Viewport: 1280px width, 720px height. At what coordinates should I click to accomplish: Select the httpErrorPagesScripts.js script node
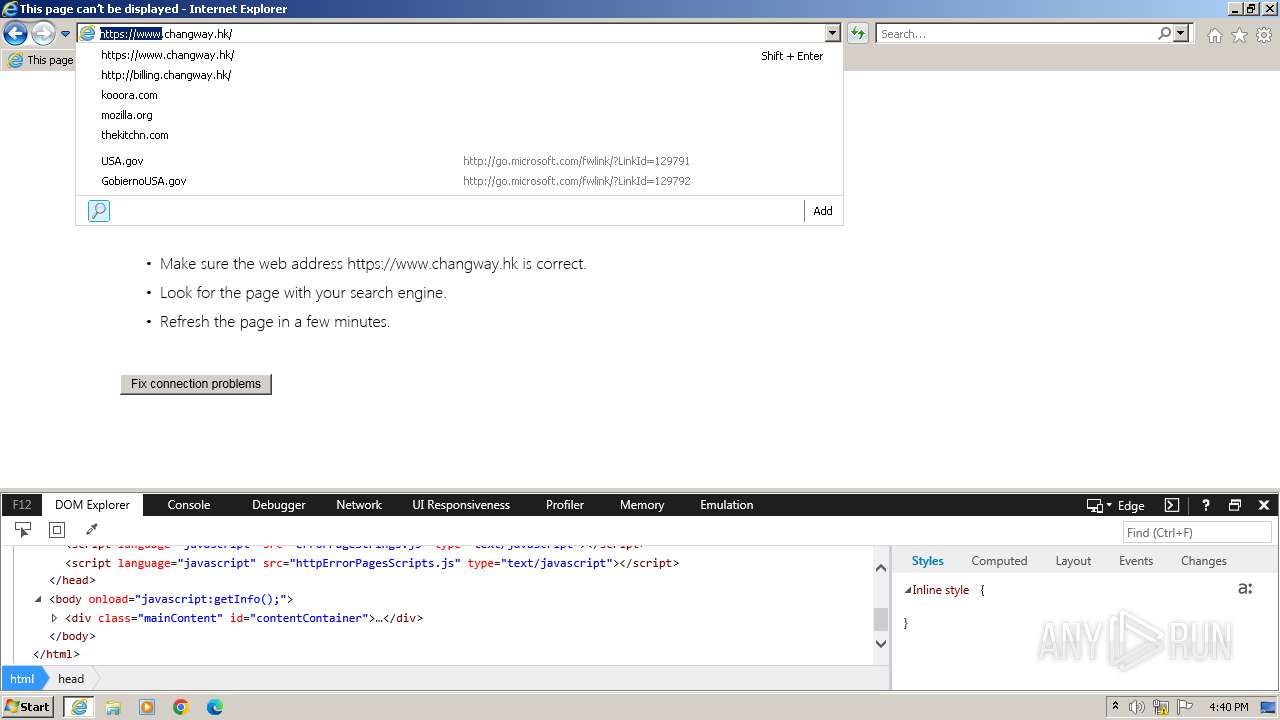pos(372,563)
